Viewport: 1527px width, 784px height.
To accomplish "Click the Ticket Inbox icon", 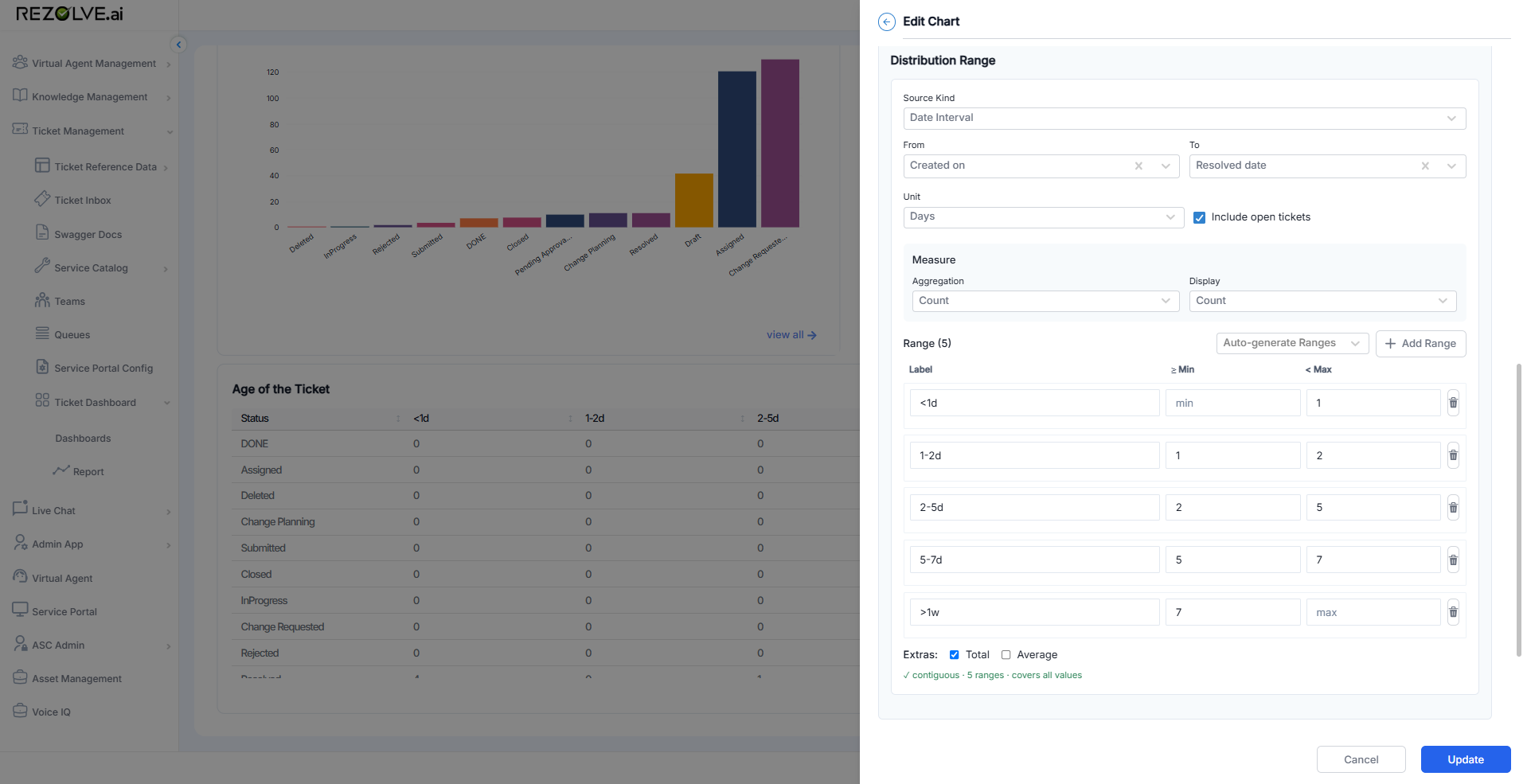I will [x=42, y=199].
